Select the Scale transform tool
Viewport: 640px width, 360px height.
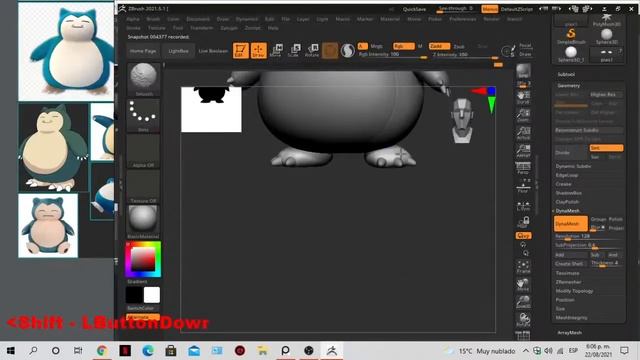coord(294,51)
